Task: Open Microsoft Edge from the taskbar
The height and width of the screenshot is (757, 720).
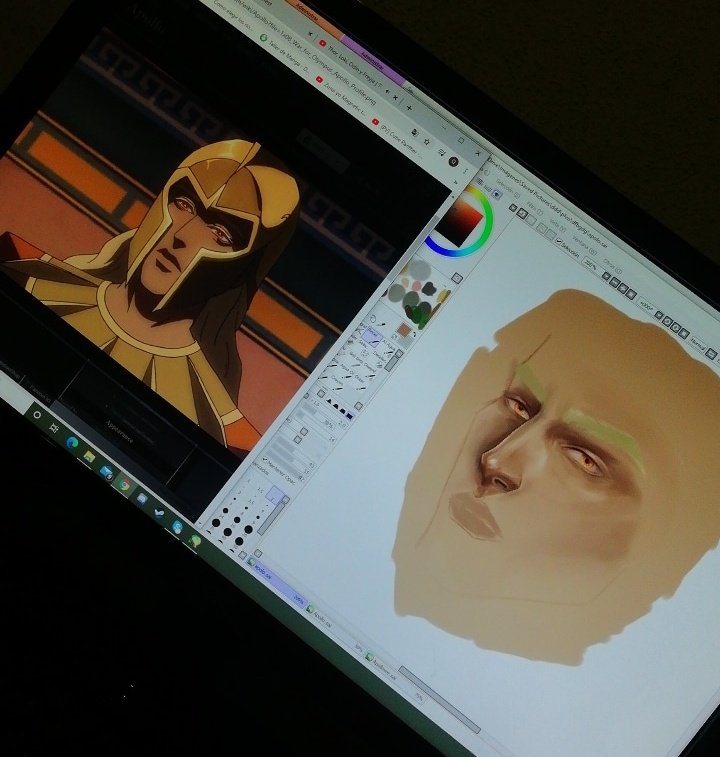Action: tap(72, 443)
